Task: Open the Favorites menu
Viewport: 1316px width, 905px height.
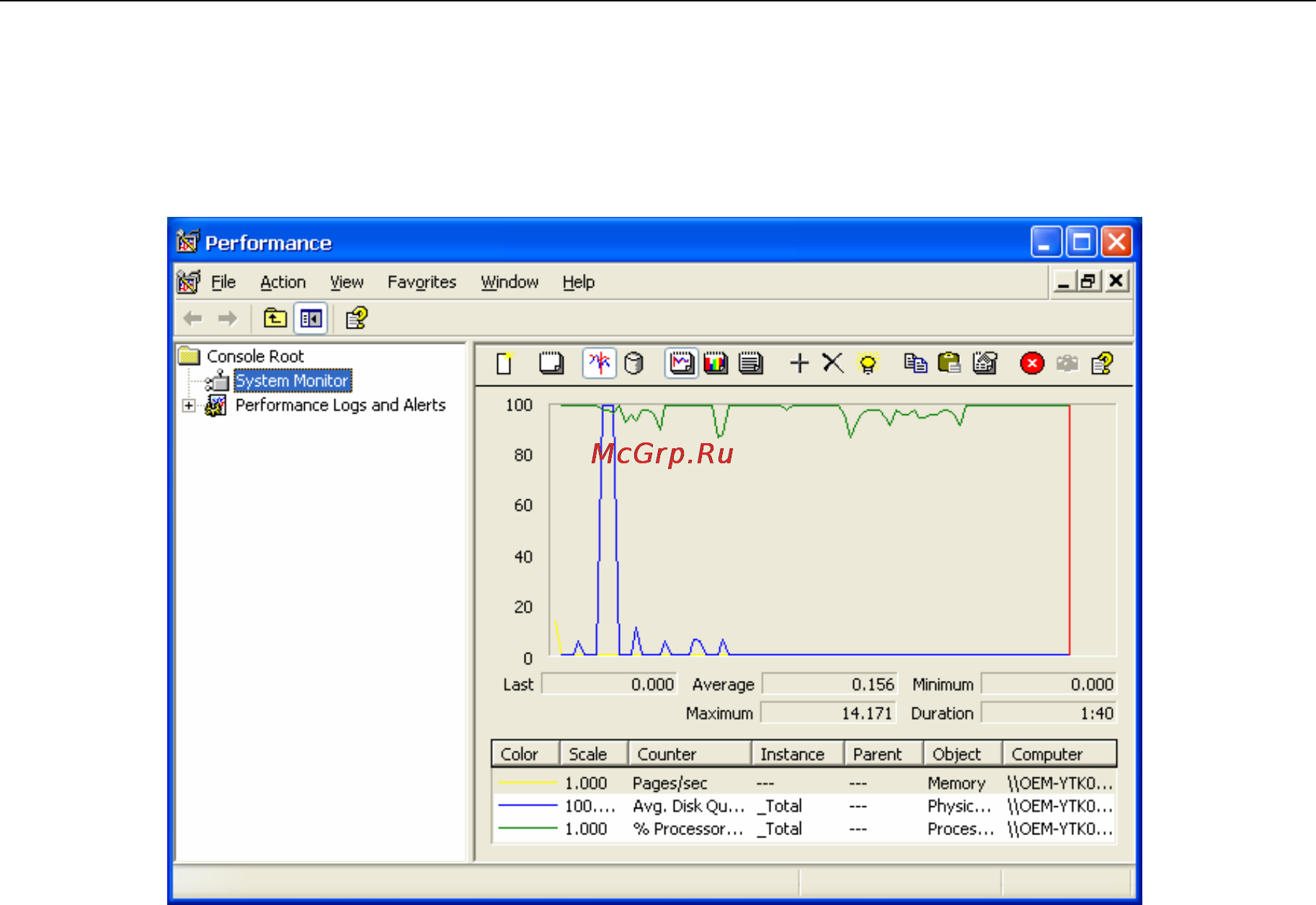Action: [422, 282]
